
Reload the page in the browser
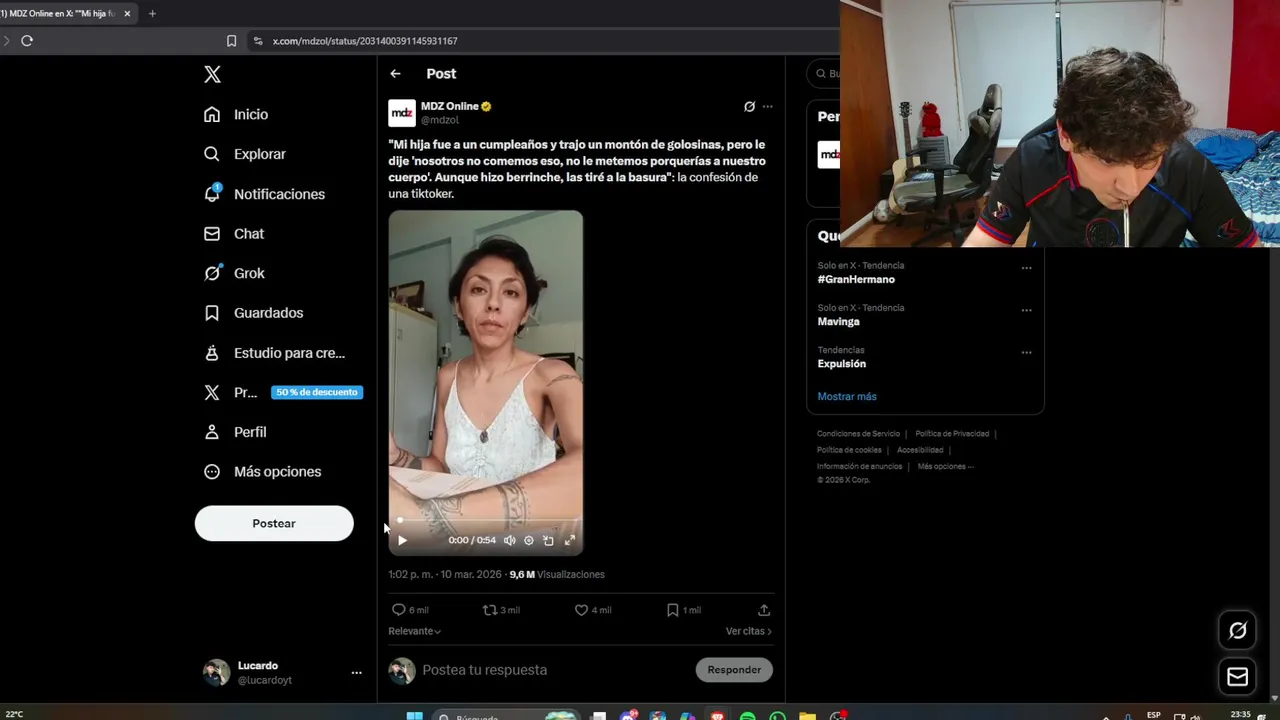point(27,41)
